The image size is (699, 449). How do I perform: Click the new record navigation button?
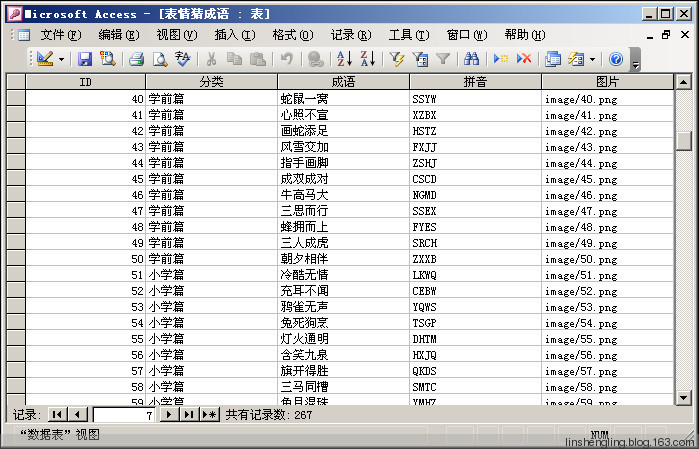(x=210, y=415)
